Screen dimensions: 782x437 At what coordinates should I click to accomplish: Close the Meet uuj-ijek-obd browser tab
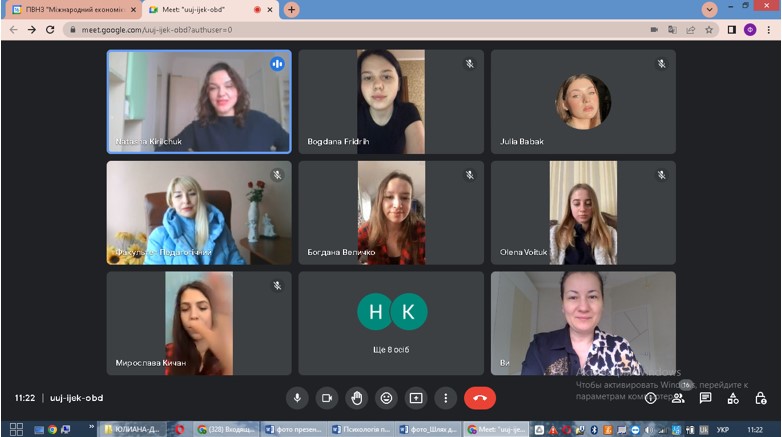coord(270,9)
